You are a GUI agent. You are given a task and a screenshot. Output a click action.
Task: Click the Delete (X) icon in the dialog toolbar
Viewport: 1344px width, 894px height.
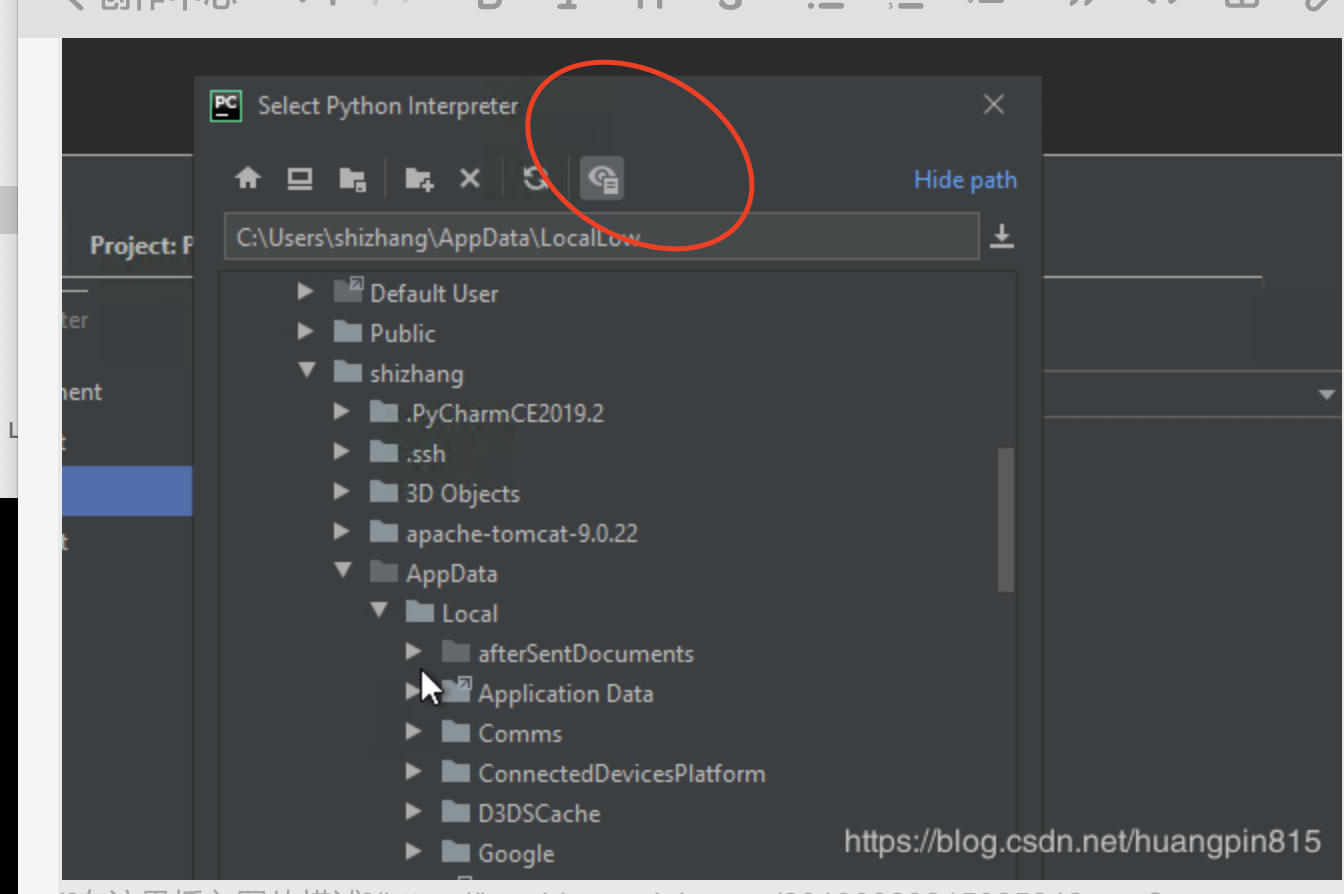(470, 178)
